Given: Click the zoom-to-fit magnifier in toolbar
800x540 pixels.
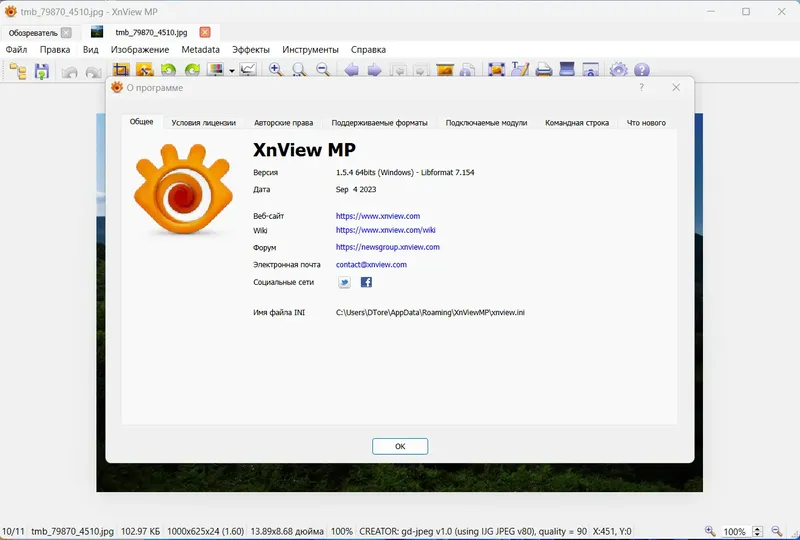Looking at the screenshot, I should coord(299,70).
